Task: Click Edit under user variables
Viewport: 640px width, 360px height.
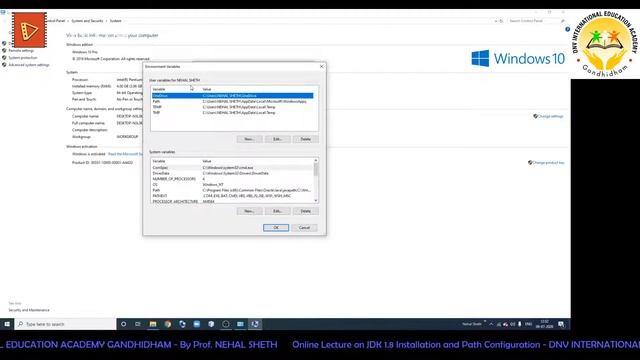Action: pos(278,139)
